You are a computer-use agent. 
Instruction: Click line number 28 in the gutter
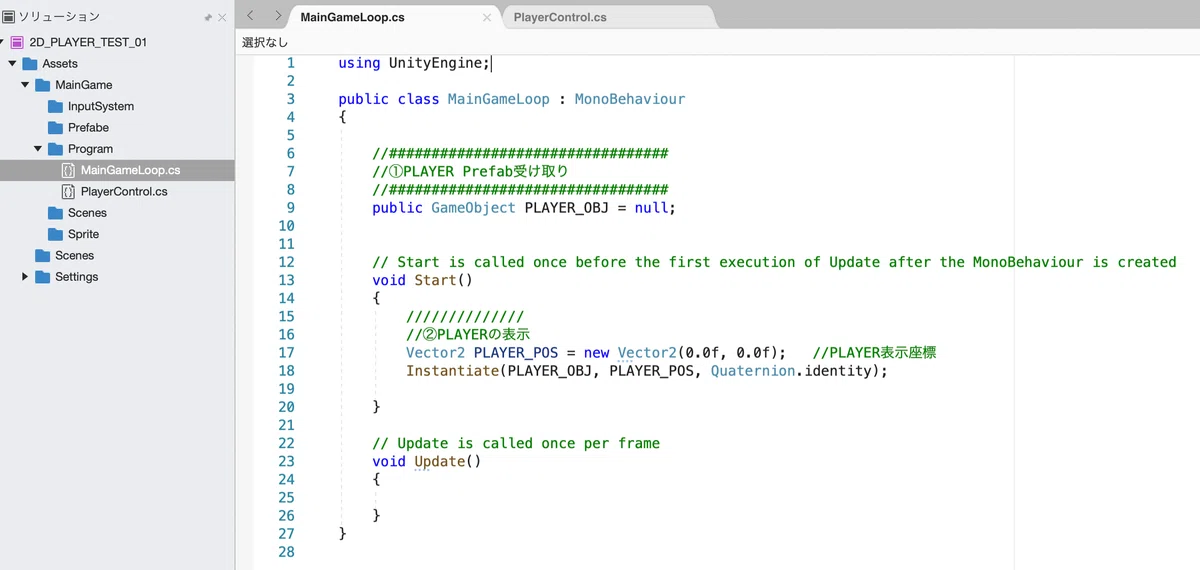point(286,551)
